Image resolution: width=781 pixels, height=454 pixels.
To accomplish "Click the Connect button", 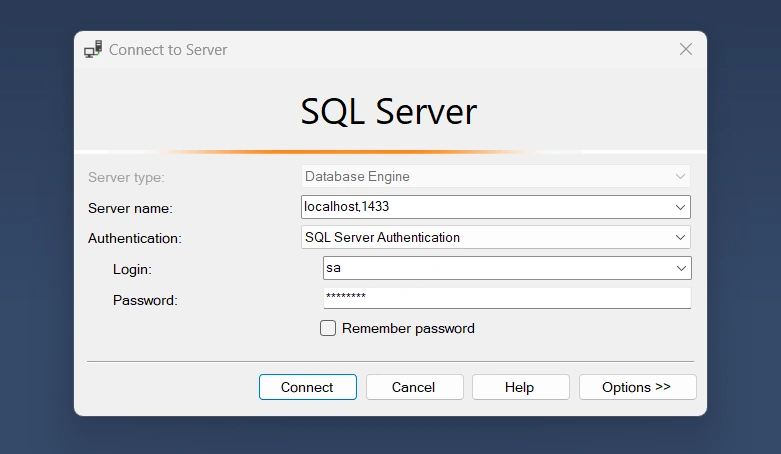I will (x=308, y=387).
